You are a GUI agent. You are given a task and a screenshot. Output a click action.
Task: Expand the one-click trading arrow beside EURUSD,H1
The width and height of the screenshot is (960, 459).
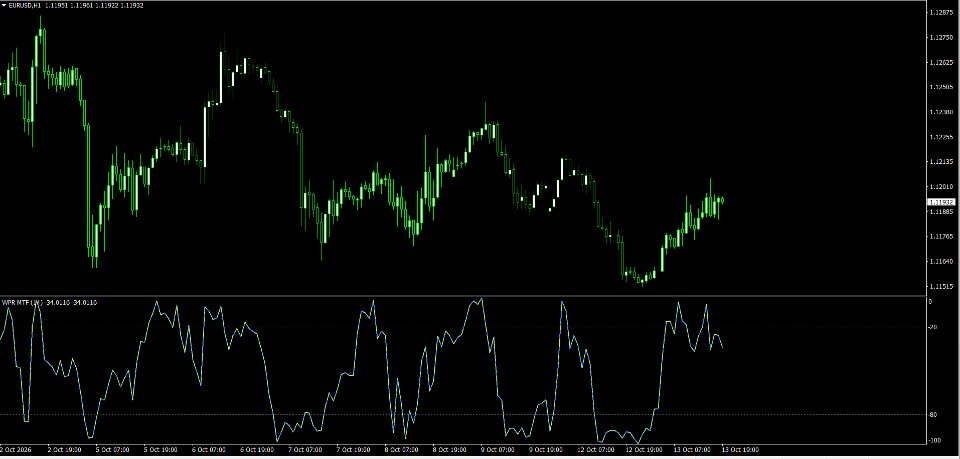(4, 5)
